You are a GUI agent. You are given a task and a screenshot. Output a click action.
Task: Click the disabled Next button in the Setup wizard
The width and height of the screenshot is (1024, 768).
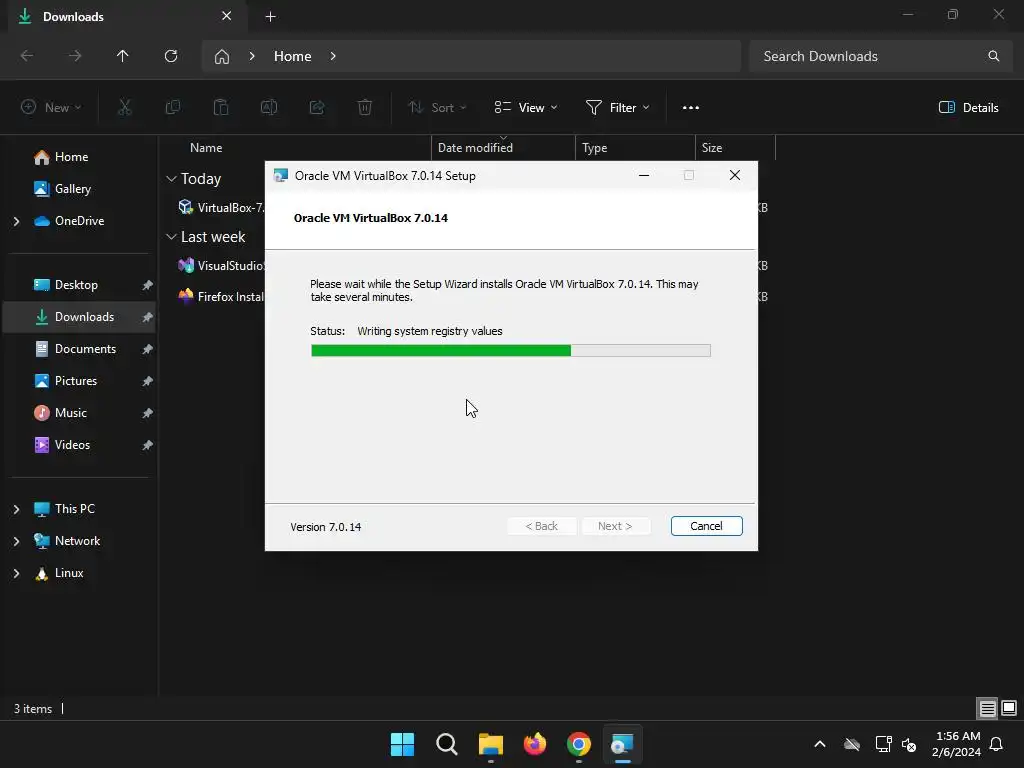click(x=615, y=526)
